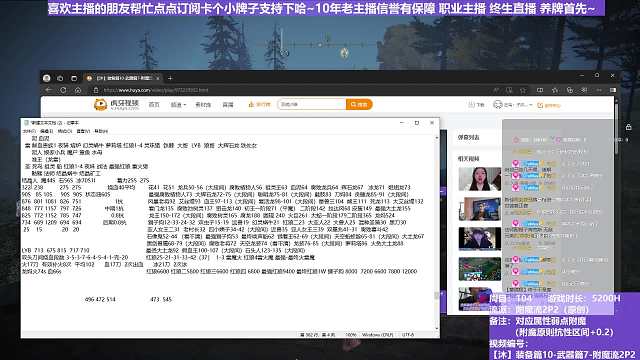Open the browser collections icon
This screenshot has height=360, width=640.
pyautogui.click(x=570, y=90)
